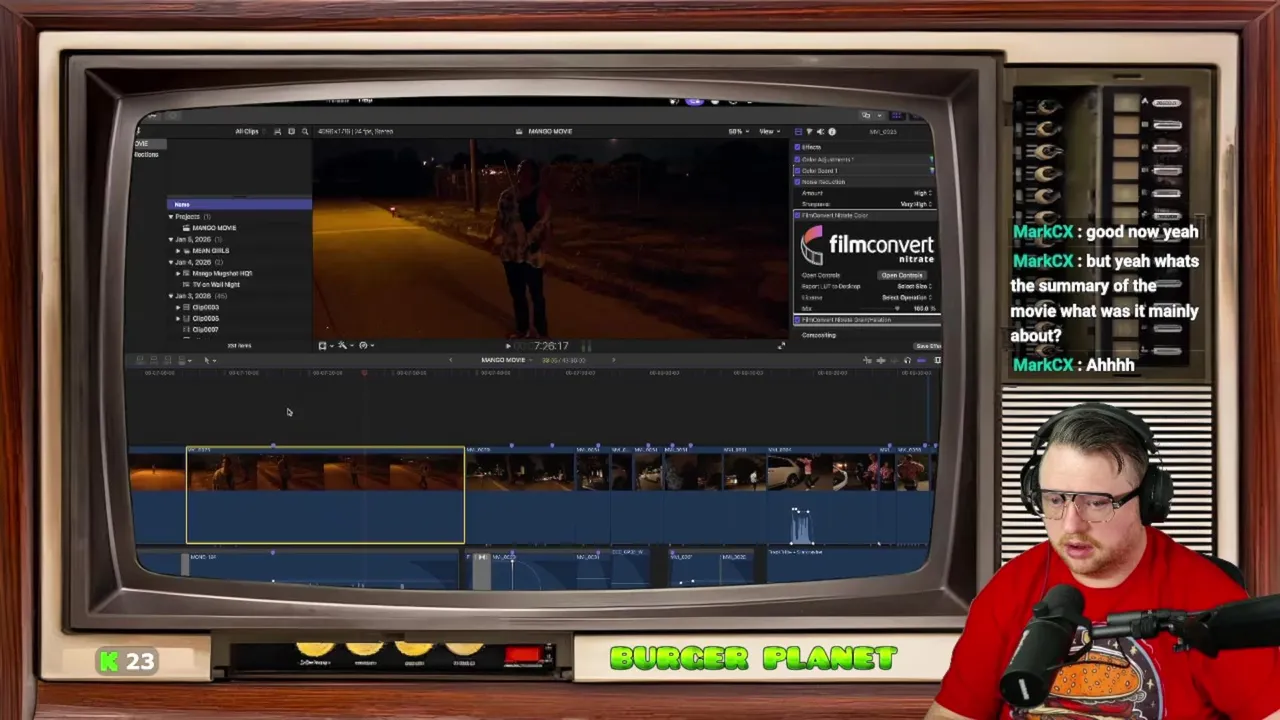The width and height of the screenshot is (1280, 720).
Task: Click the timeline history back arrow
Action: tap(450, 360)
